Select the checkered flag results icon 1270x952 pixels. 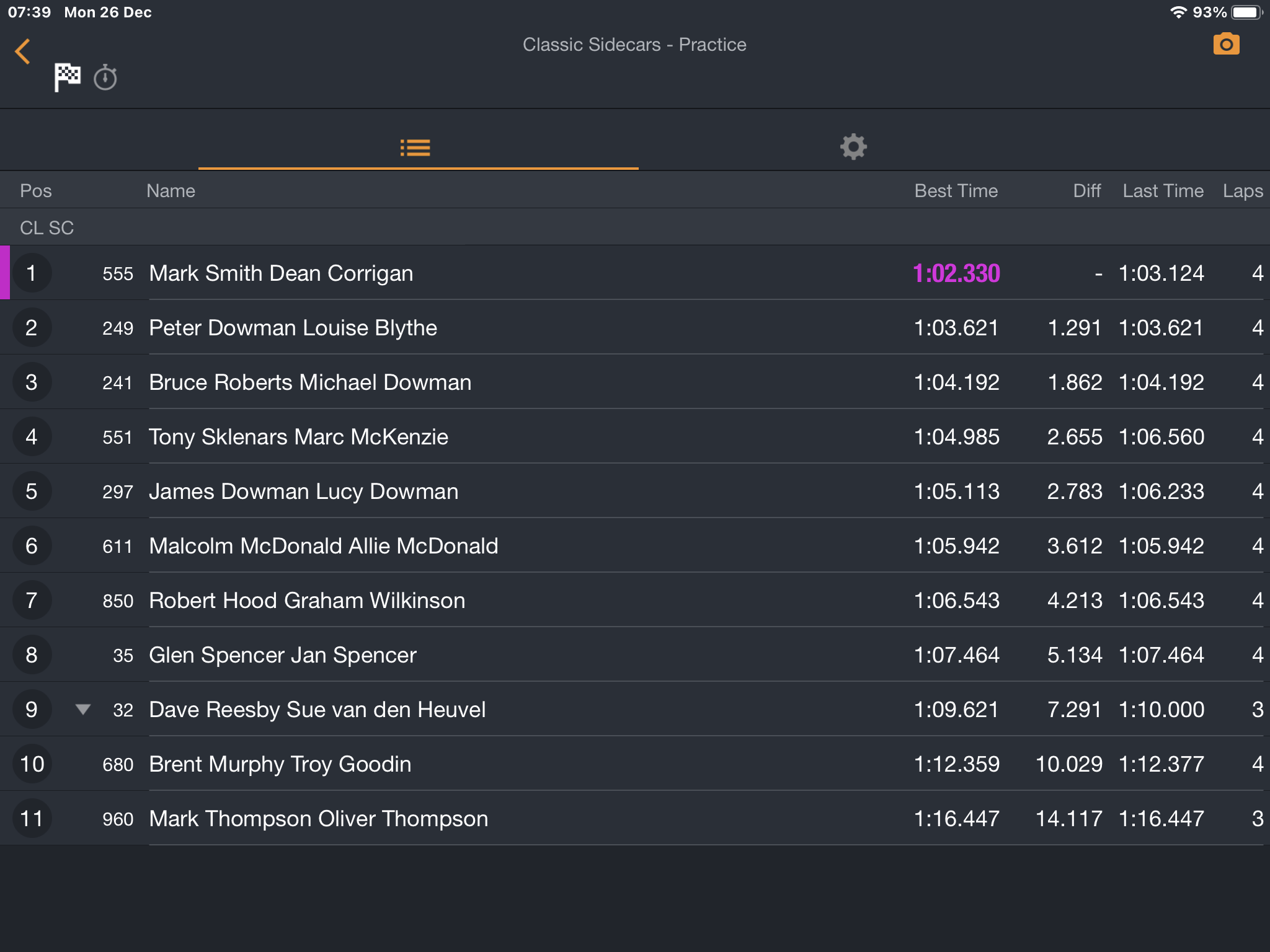point(67,77)
